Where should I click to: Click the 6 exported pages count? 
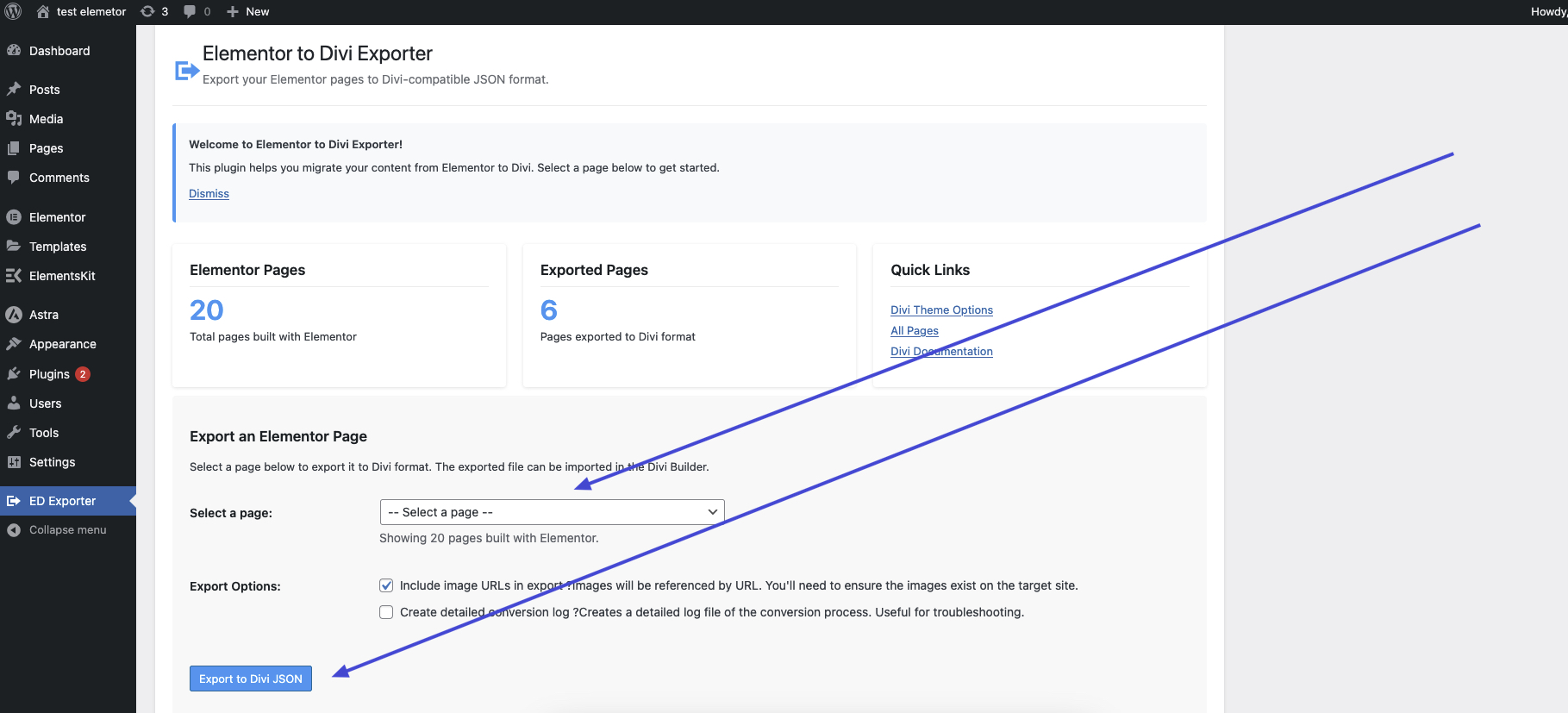pos(549,310)
